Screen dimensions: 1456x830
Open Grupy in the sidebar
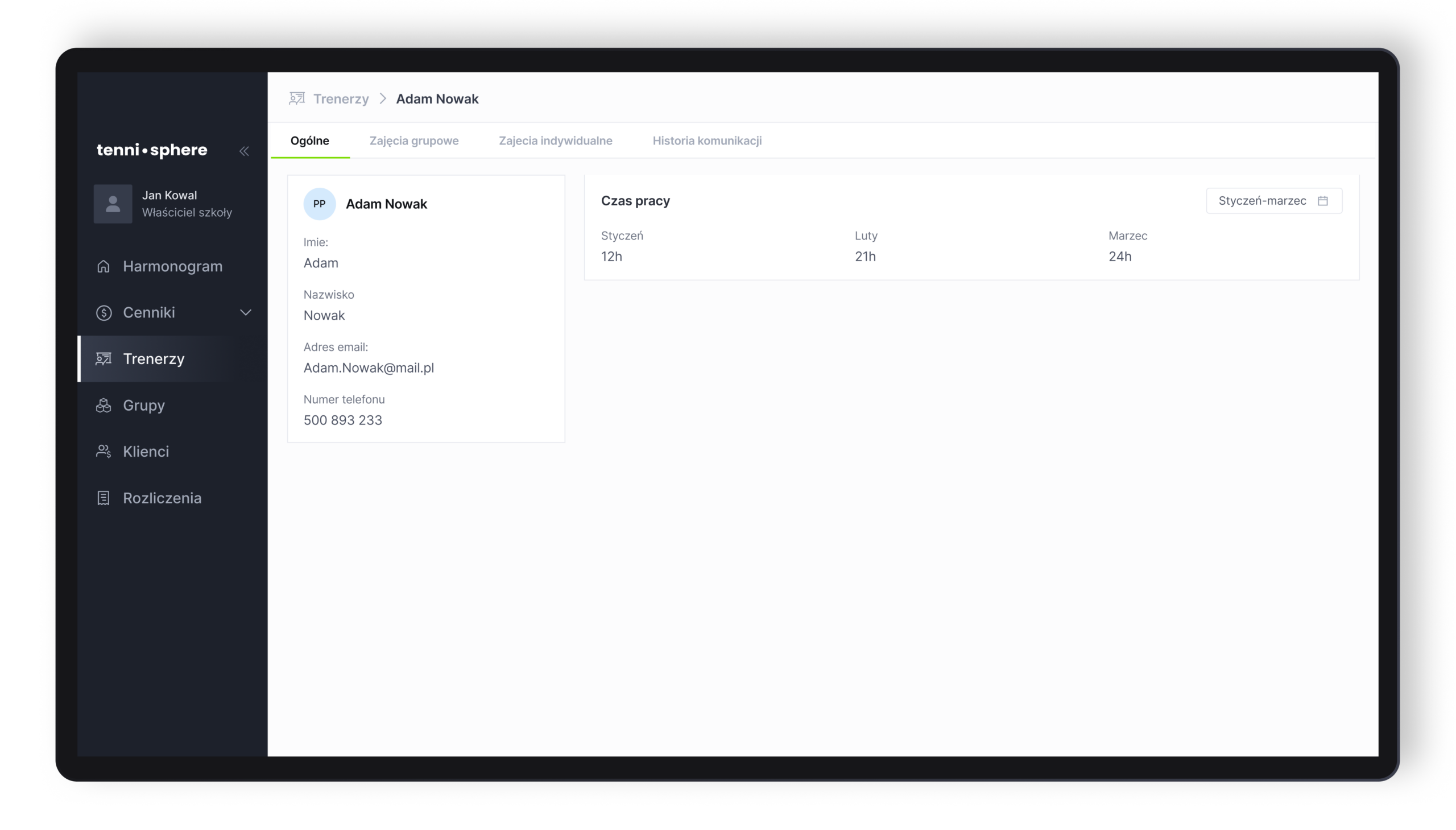[x=172, y=405]
